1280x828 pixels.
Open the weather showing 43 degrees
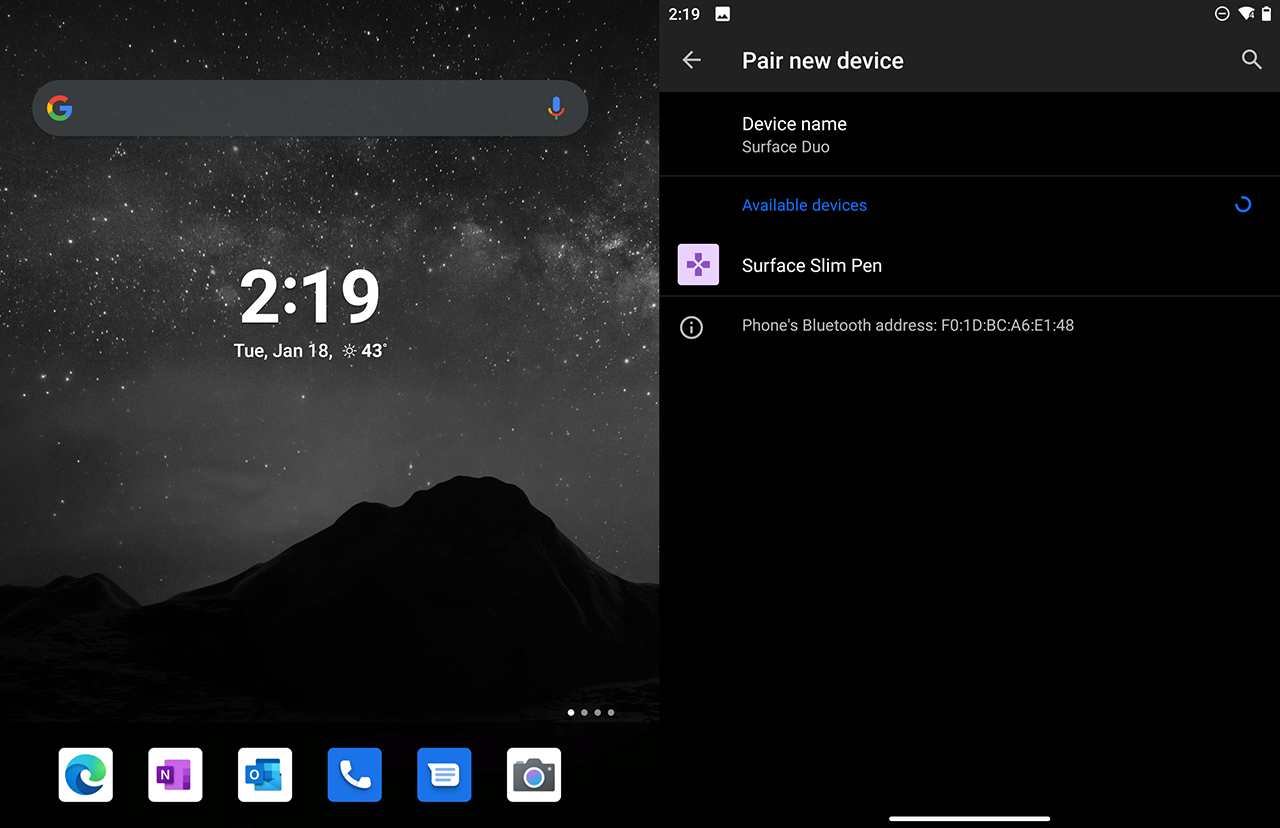[365, 351]
